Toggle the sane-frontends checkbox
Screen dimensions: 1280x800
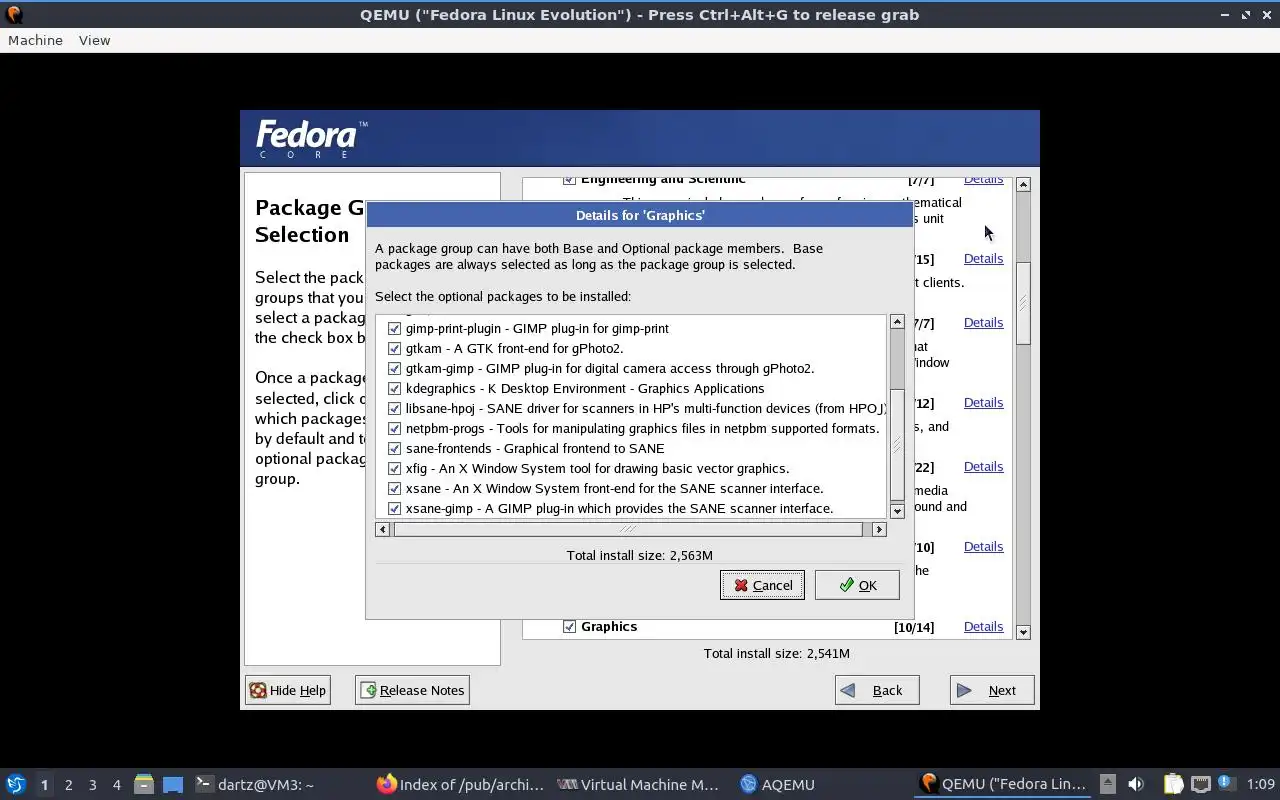(x=394, y=448)
